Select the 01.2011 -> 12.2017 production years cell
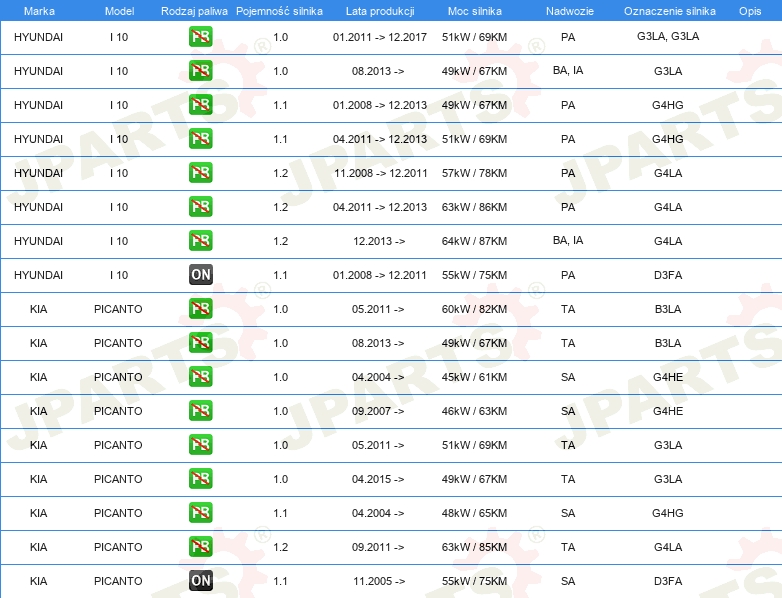 point(379,37)
